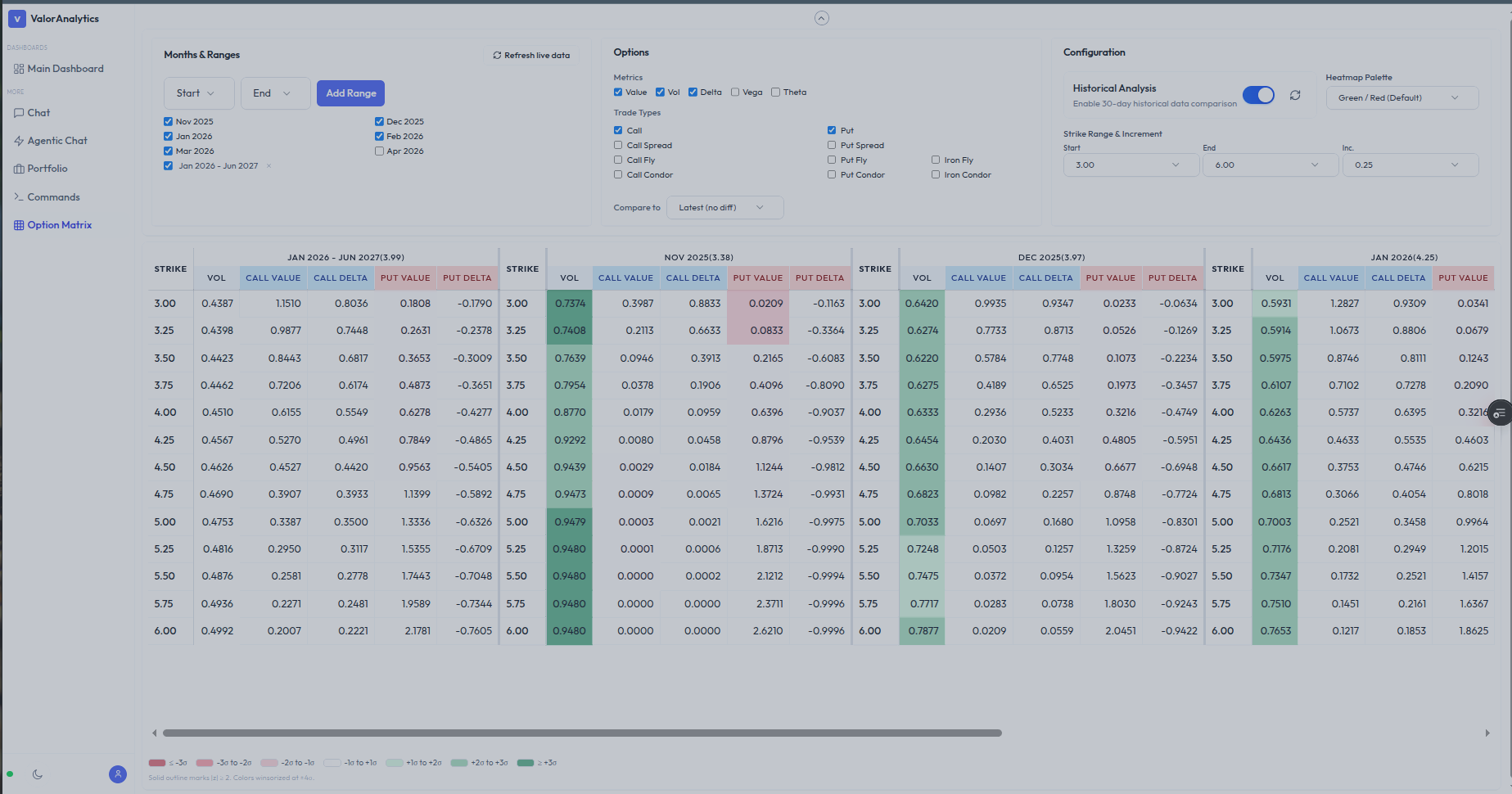Open Portfolio using the briefcase icon
Viewport: 1512px width, 794px height.
coord(19,169)
